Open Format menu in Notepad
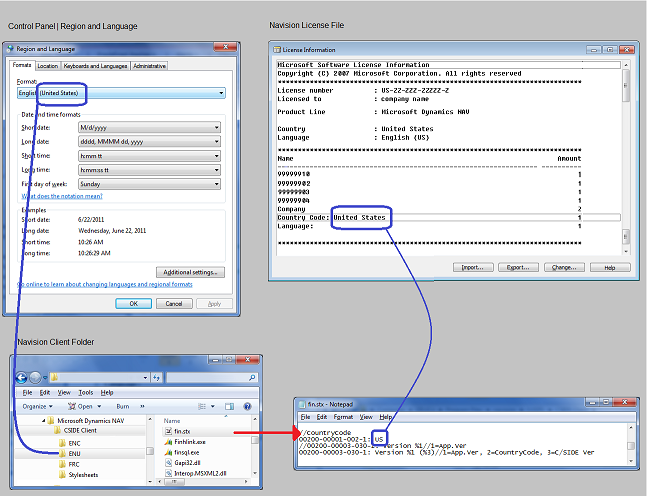 [343, 417]
